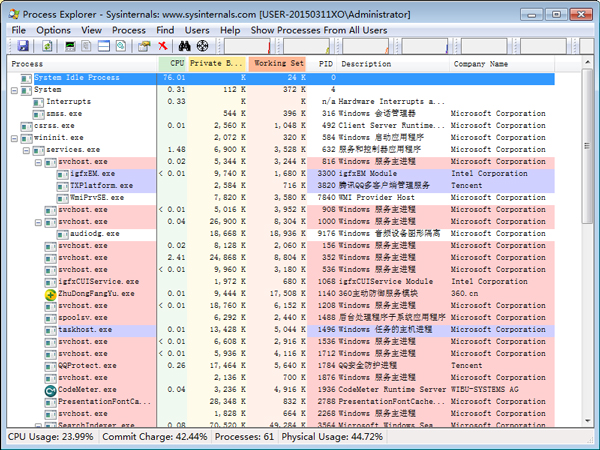Sort by the Private Bytes column header
This screenshot has height=450, width=600.
click(x=217, y=64)
